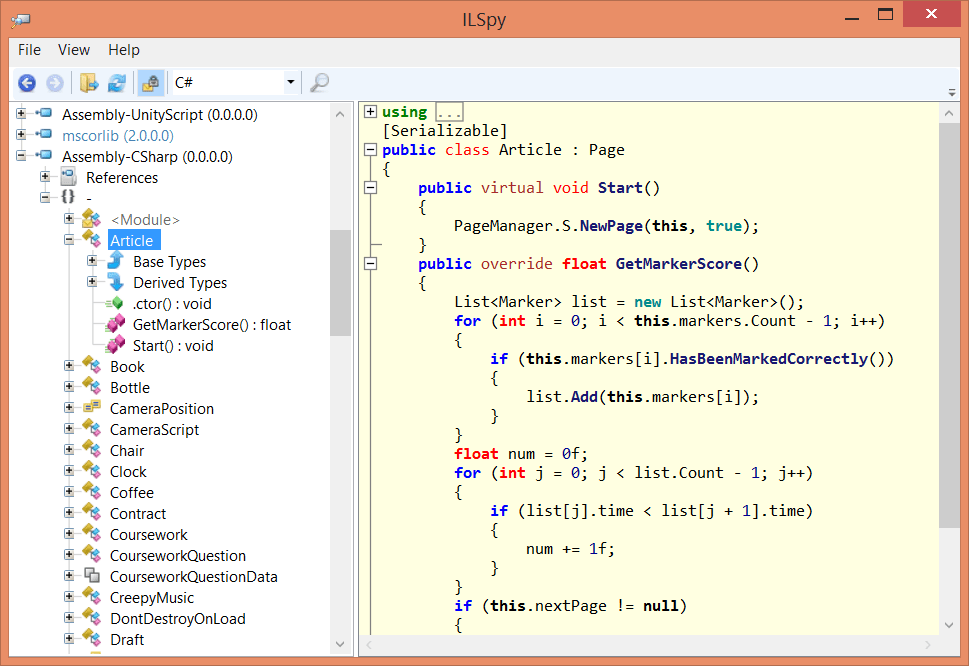Open the search magnifier tool
Image resolution: width=969 pixels, height=666 pixels.
(319, 82)
